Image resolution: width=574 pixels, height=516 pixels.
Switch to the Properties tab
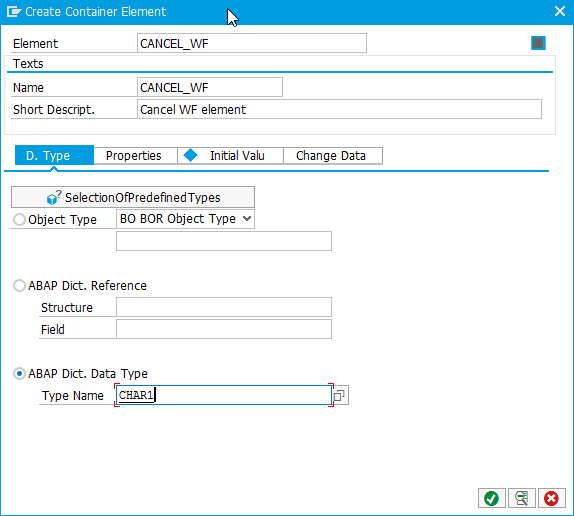click(x=134, y=156)
